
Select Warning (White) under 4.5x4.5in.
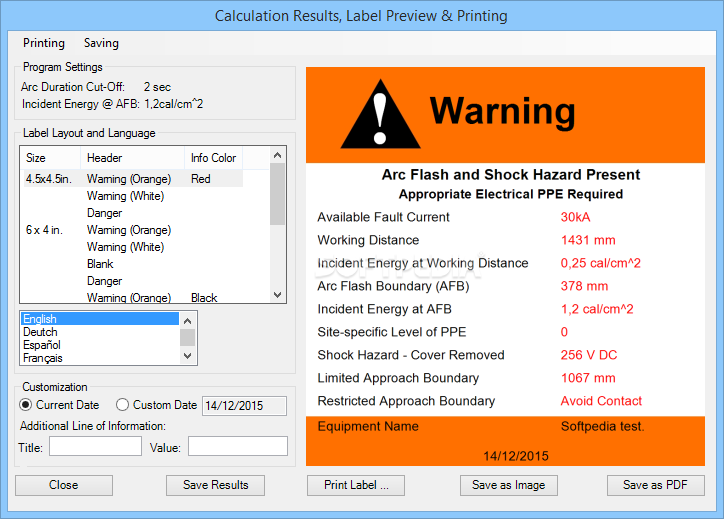tap(126, 196)
